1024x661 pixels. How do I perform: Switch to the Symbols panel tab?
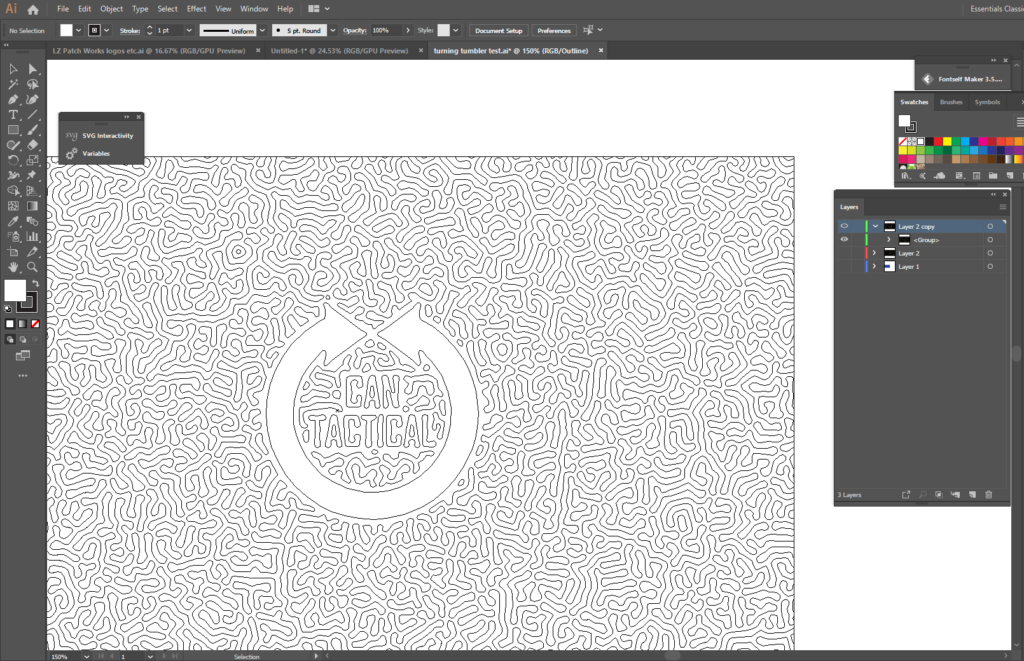(x=987, y=102)
